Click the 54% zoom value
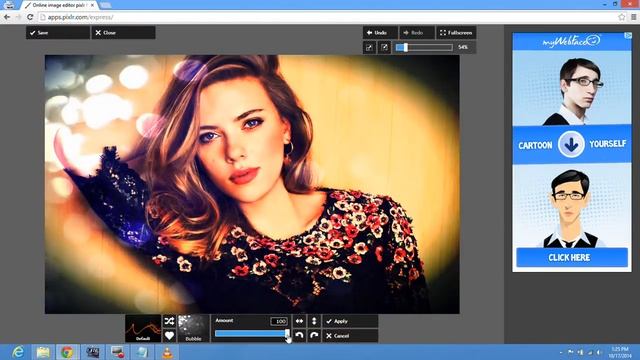 (463, 47)
